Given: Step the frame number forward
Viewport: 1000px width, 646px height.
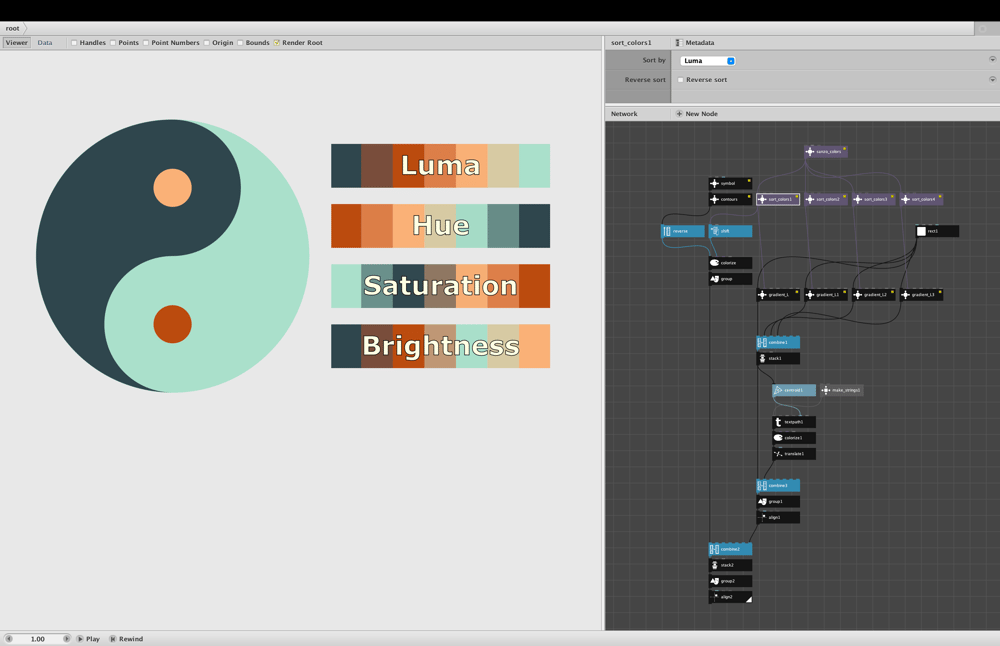Looking at the screenshot, I should 66,638.
